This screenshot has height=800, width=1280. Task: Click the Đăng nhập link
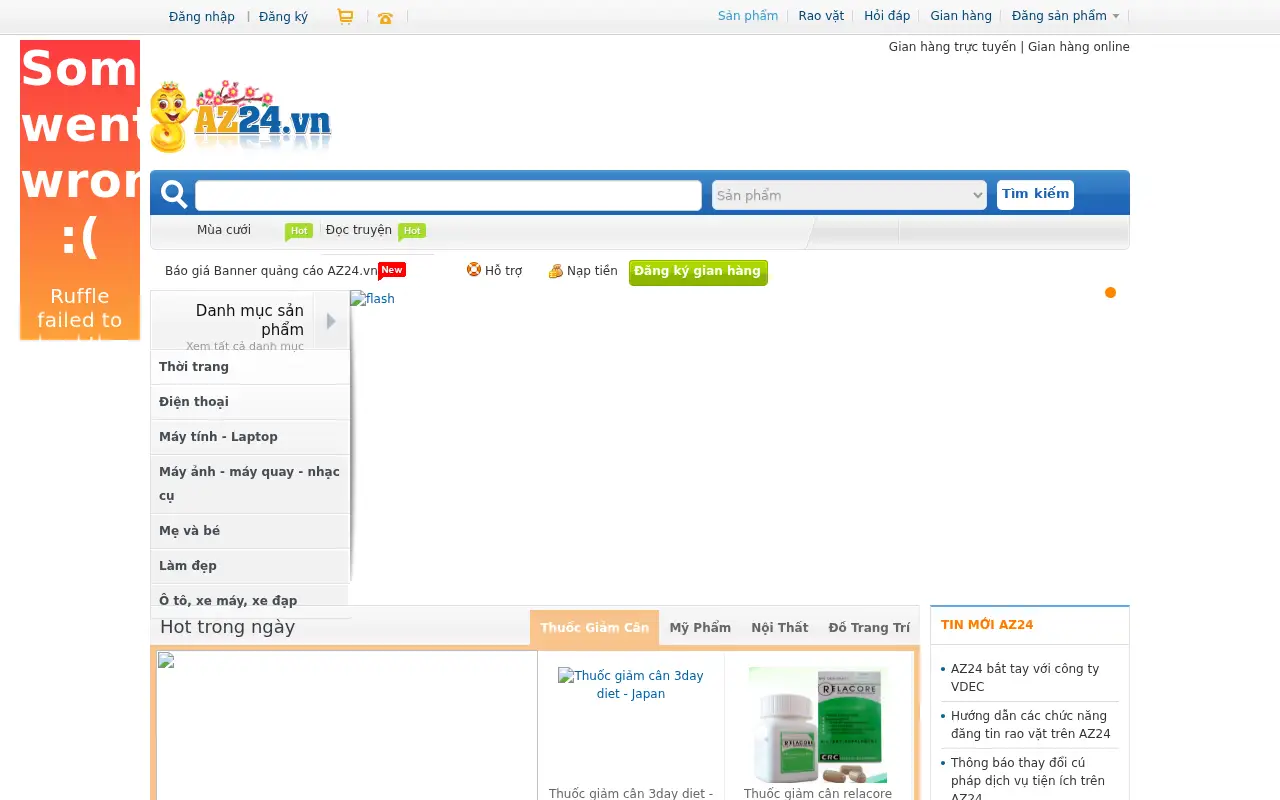[x=202, y=16]
